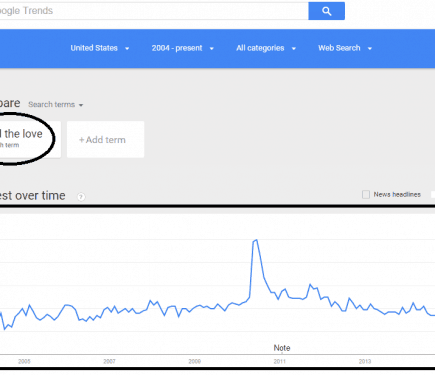Click the arrow beside United States

[127, 49]
